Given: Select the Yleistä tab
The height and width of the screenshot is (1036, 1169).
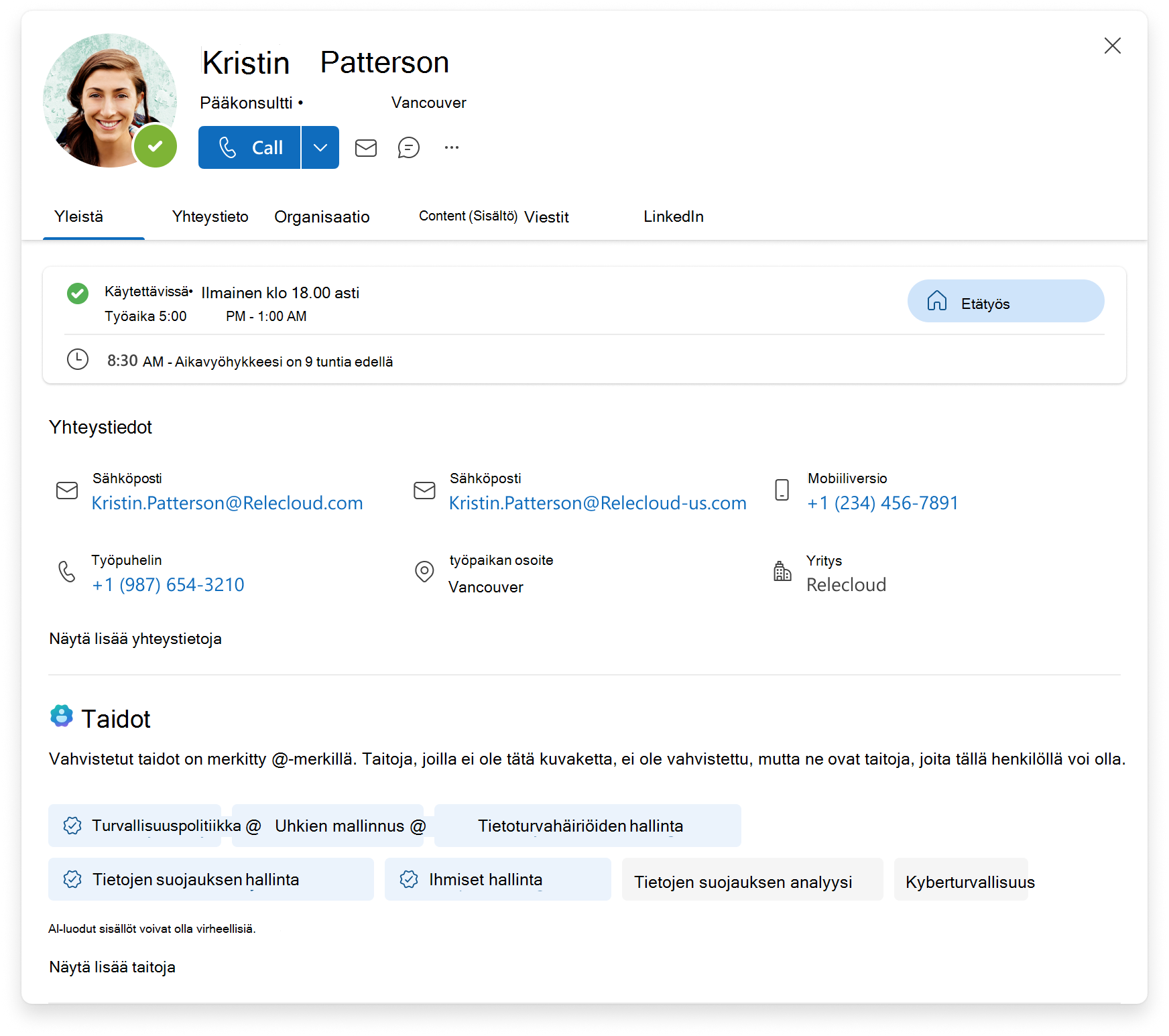Looking at the screenshot, I should [x=79, y=216].
